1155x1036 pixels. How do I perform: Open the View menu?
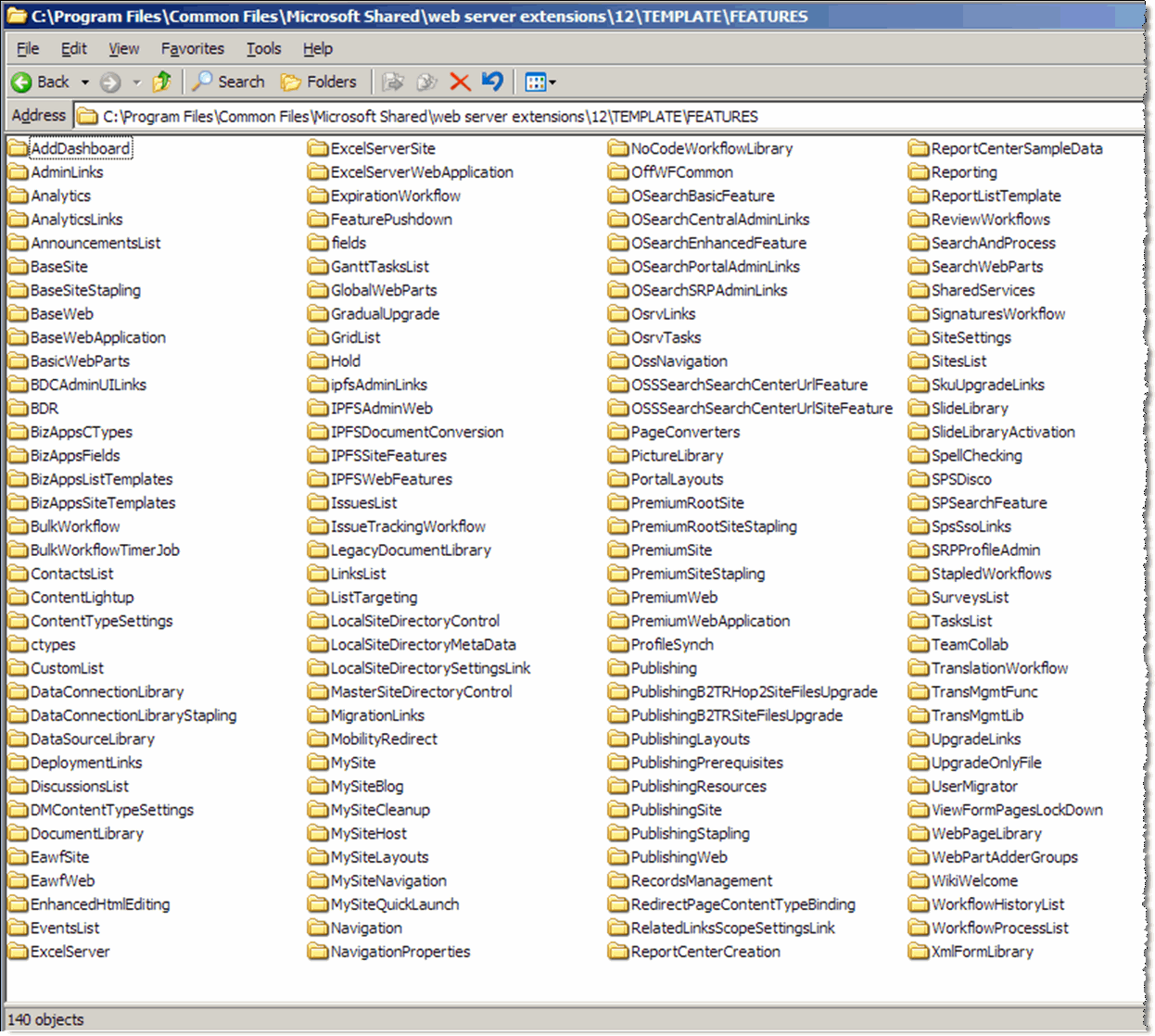[x=123, y=49]
